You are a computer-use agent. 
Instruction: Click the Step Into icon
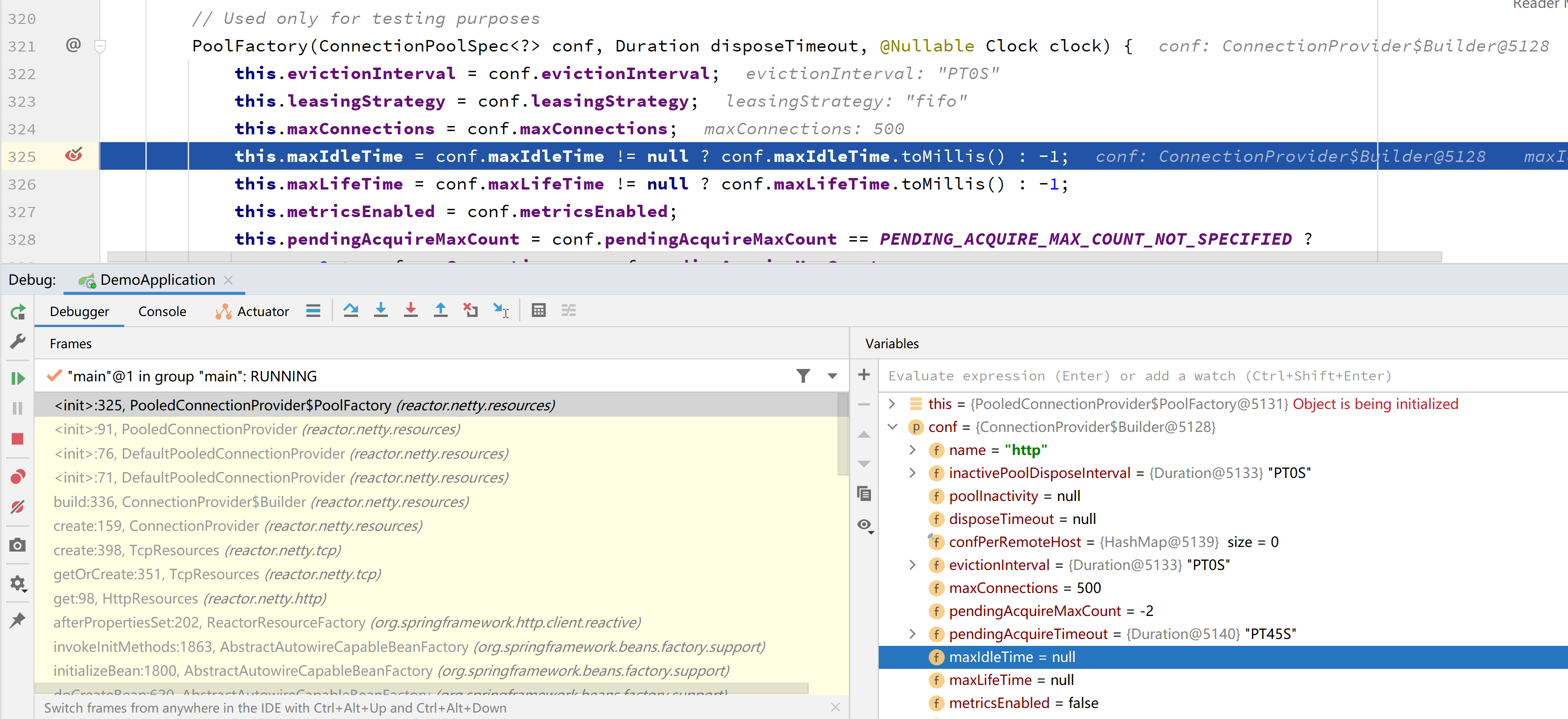coord(380,311)
